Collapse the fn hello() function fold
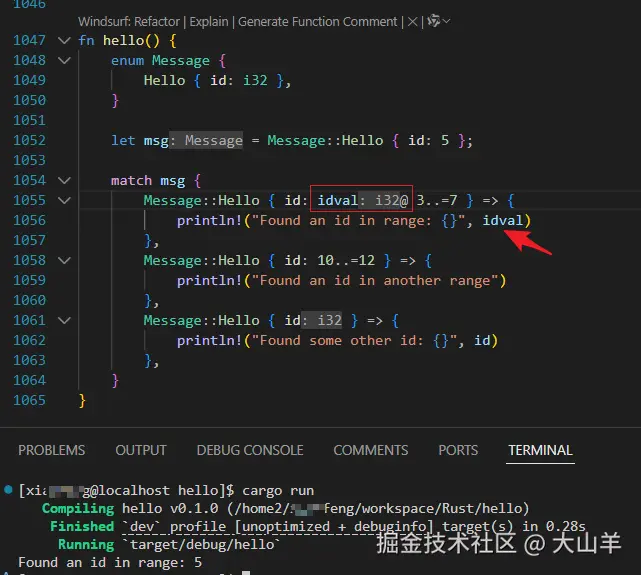Screen dimensions: 641x575 [x=65, y=41]
